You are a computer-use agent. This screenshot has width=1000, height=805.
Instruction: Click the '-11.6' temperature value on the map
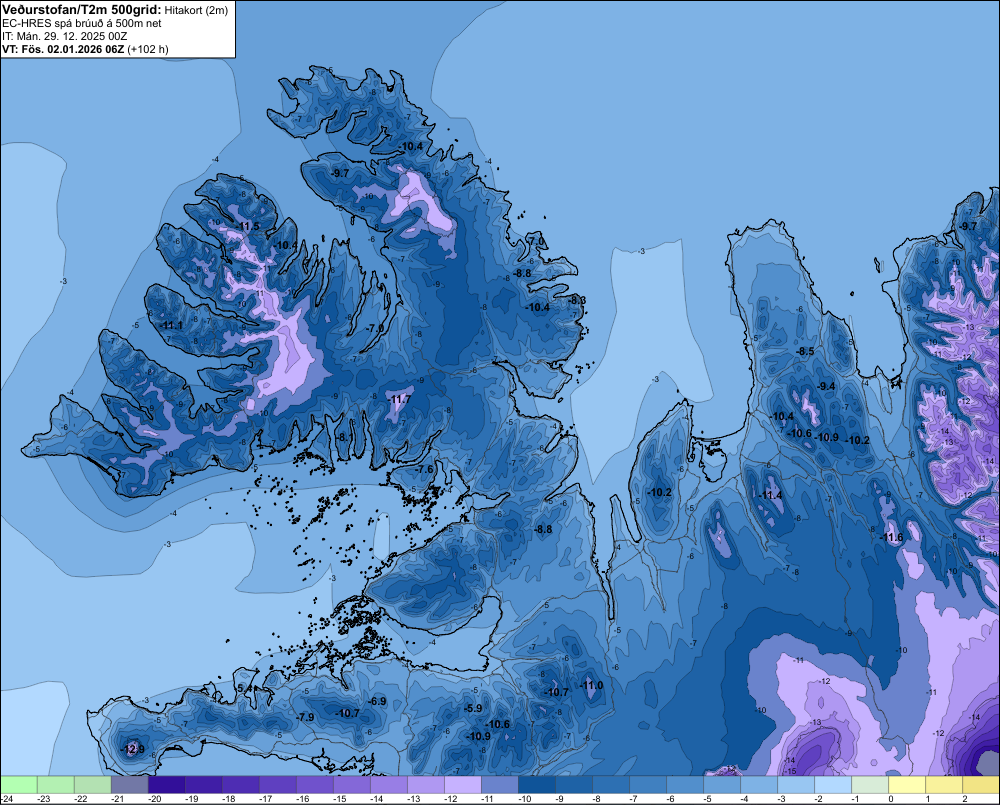[892, 537]
